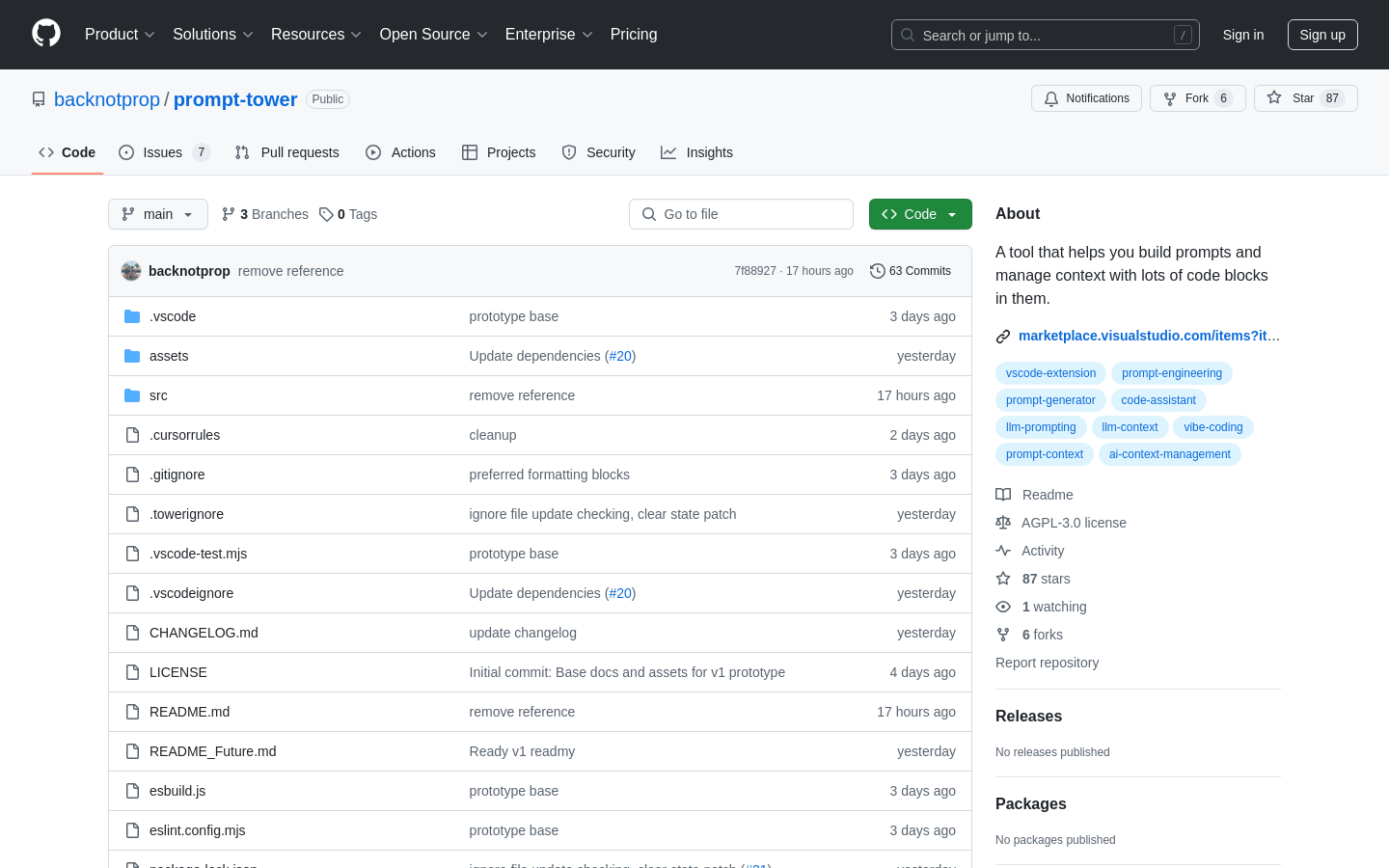Screen dimensions: 1389x868
Task: Open the README_Future.md file
Action: [213, 751]
